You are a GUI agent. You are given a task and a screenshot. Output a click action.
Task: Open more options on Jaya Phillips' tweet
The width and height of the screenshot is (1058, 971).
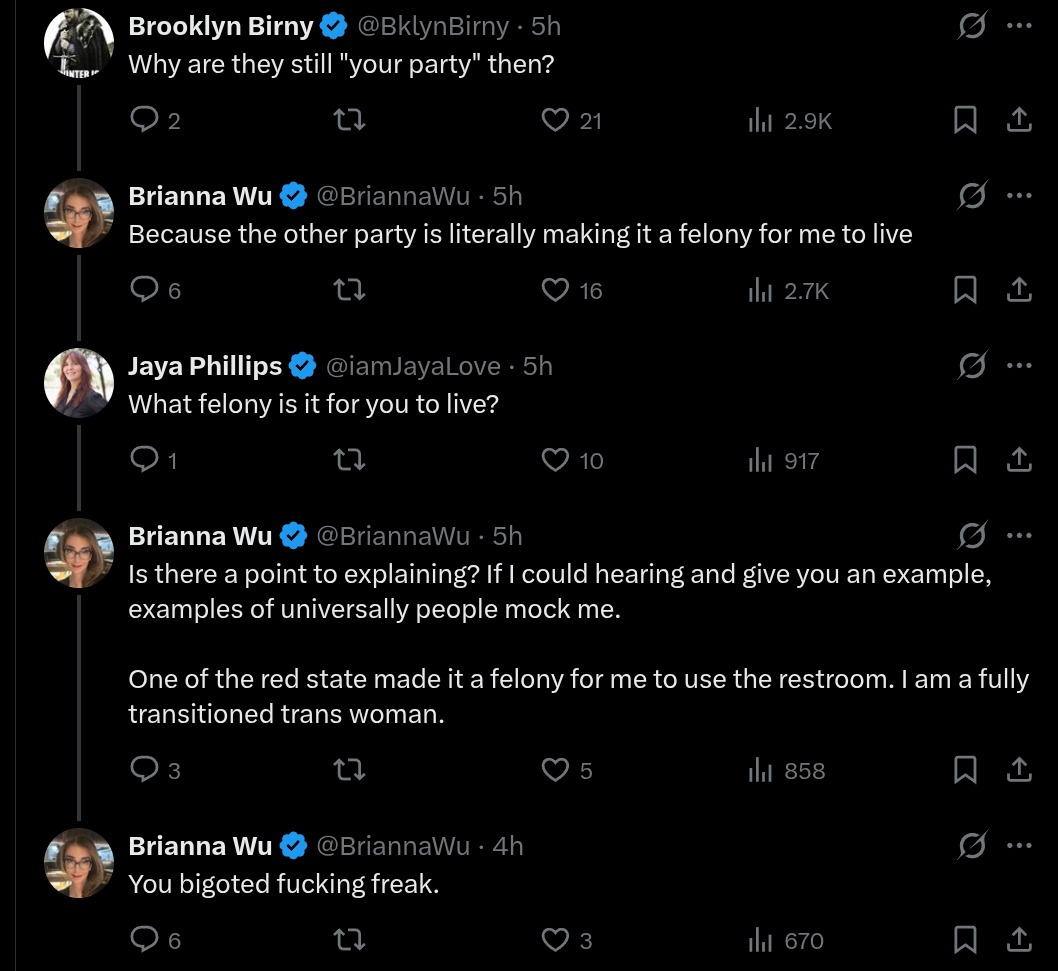coord(1018,366)
